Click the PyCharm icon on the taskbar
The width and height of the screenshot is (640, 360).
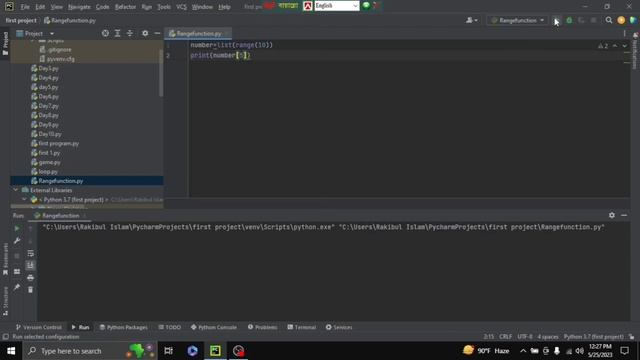pos(215,351)
